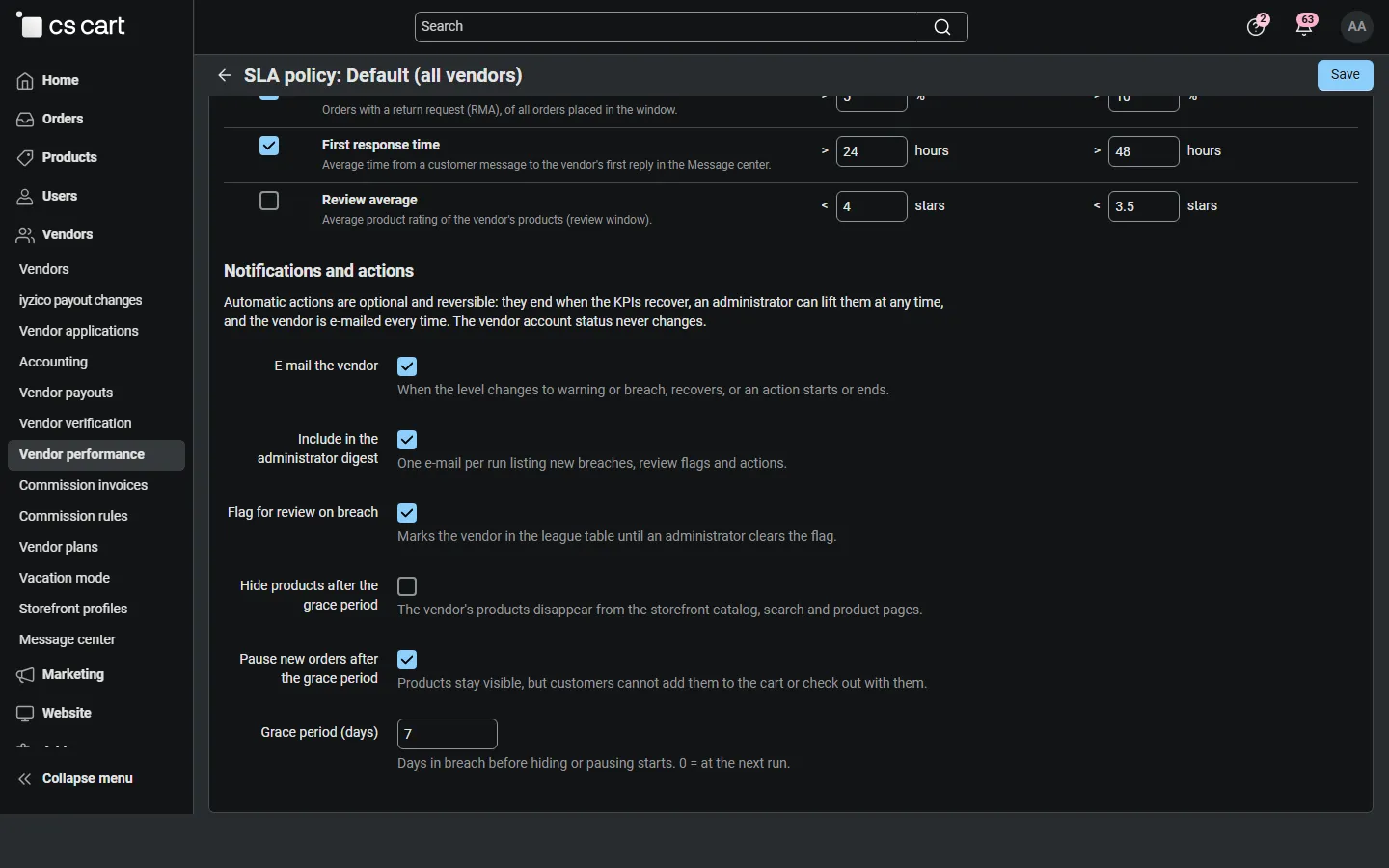Click the Orders inbox icon
Viewport: 1389px width, 868px height.
(25, 120)
